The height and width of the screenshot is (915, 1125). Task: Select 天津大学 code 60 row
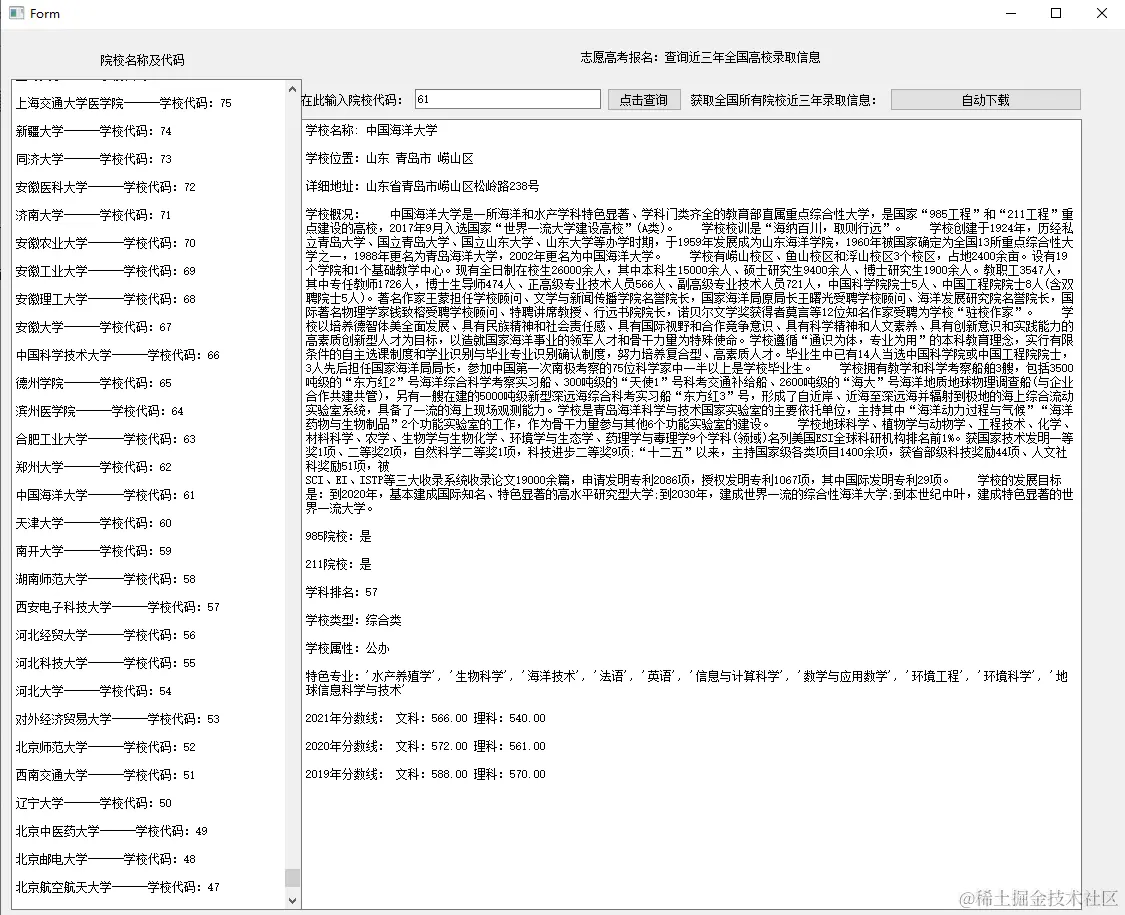point(93,523)
